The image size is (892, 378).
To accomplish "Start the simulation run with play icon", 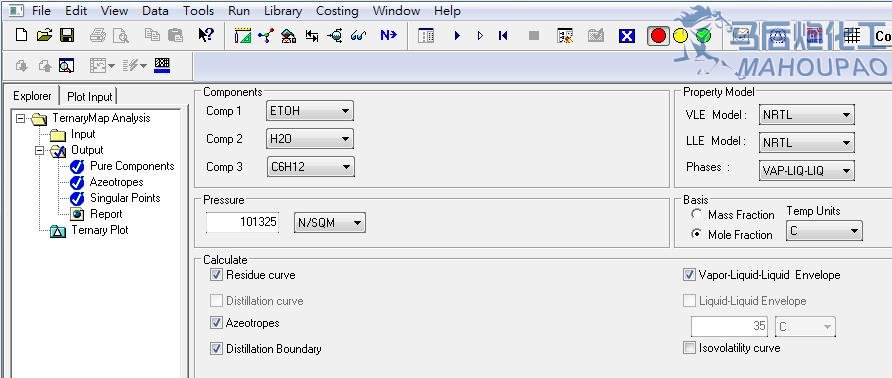I will pos(457,36).
